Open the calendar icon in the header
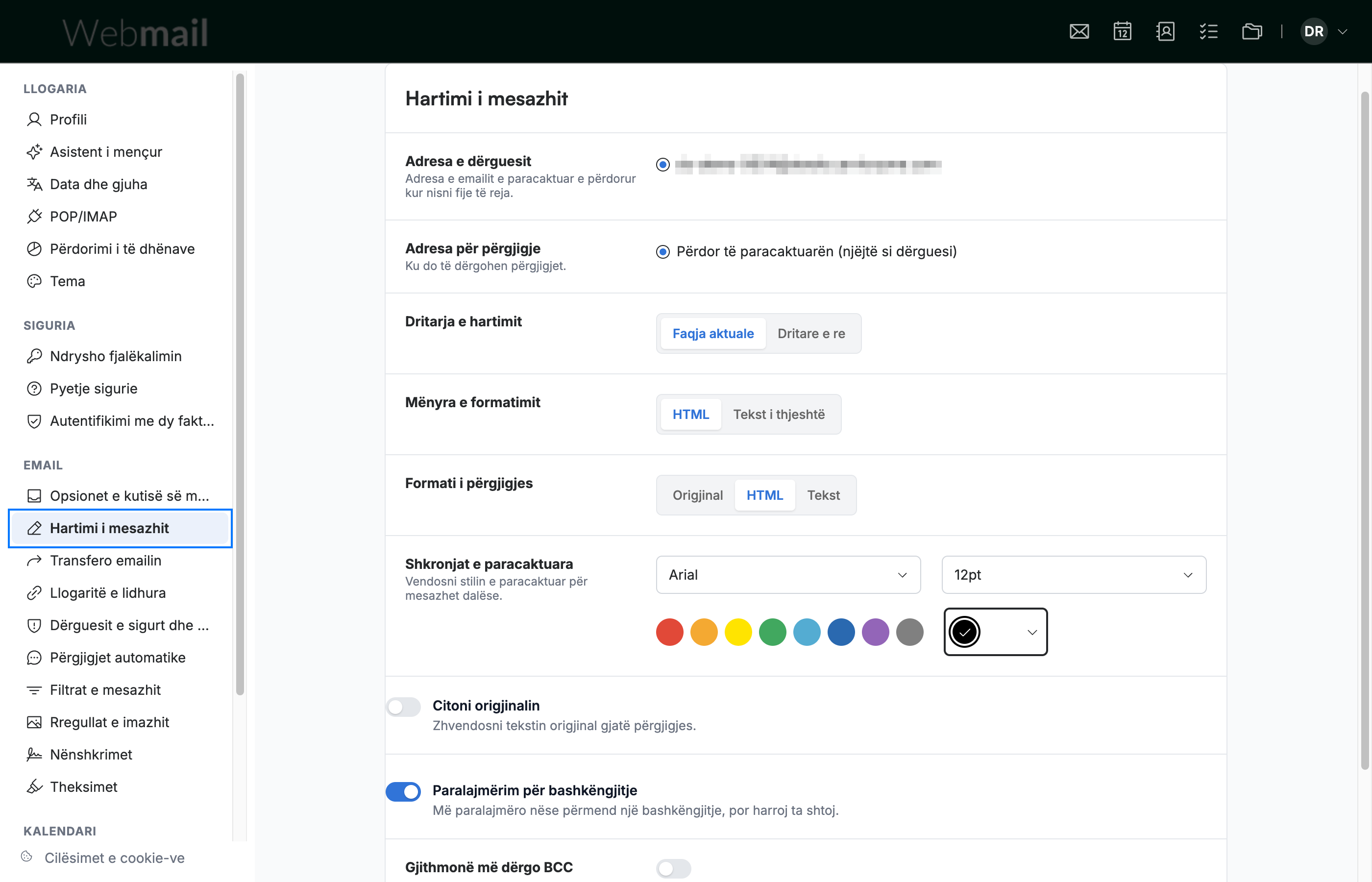This screenshot has height=882, width=1372. coord(1122,31)
